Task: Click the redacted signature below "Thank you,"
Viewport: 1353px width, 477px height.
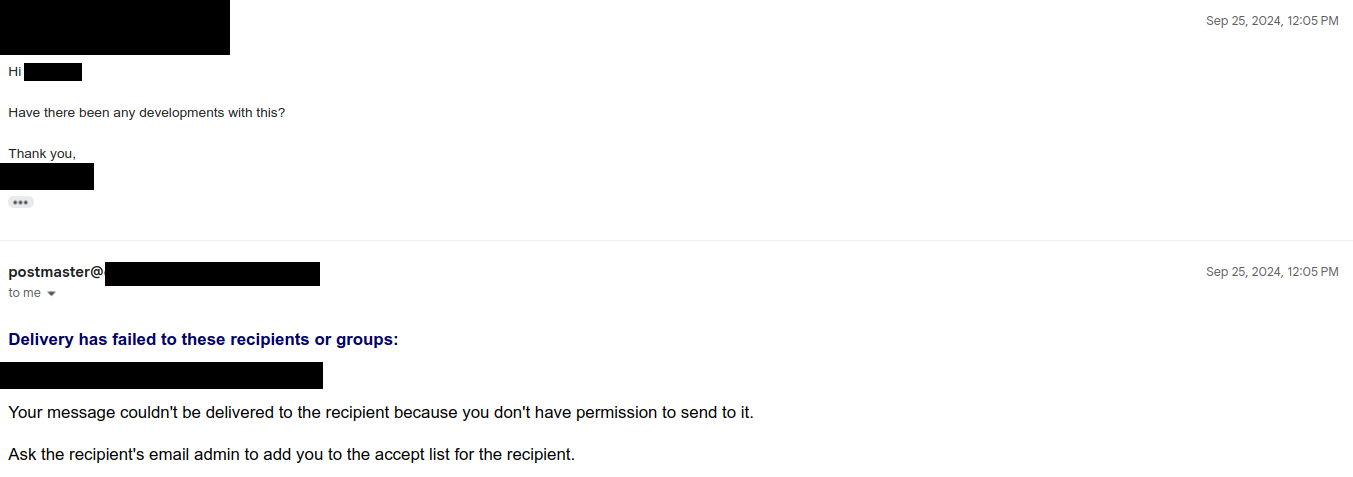Action: tap(47, 176)
